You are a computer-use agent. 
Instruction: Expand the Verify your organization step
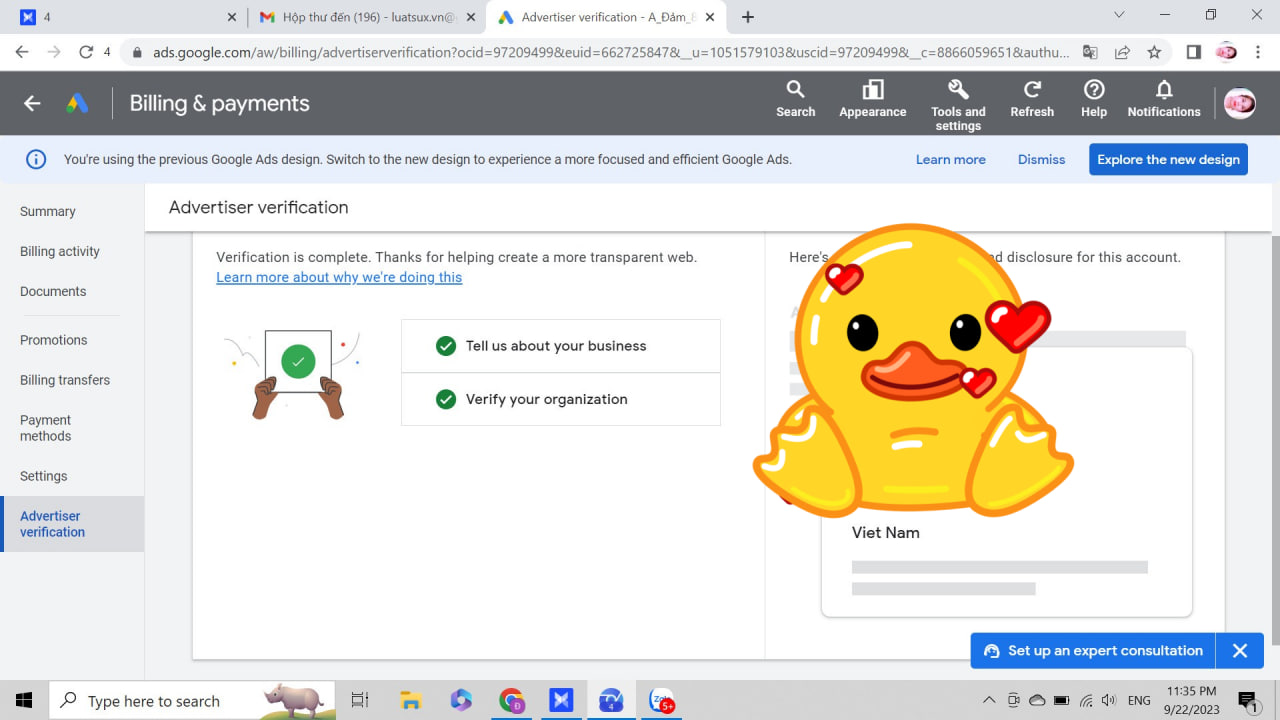click(x=561, y=399)
